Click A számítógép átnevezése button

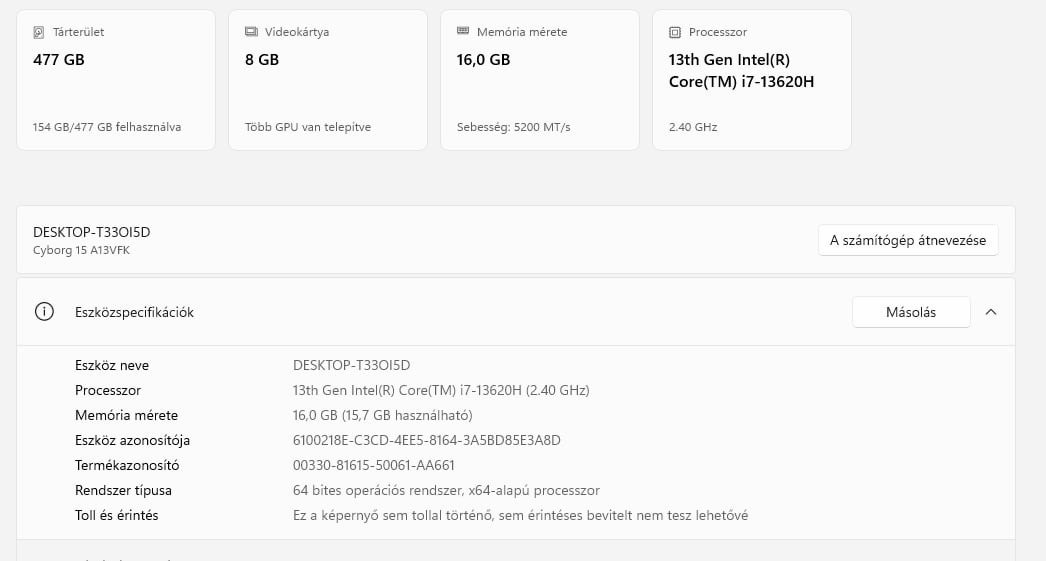908,240
